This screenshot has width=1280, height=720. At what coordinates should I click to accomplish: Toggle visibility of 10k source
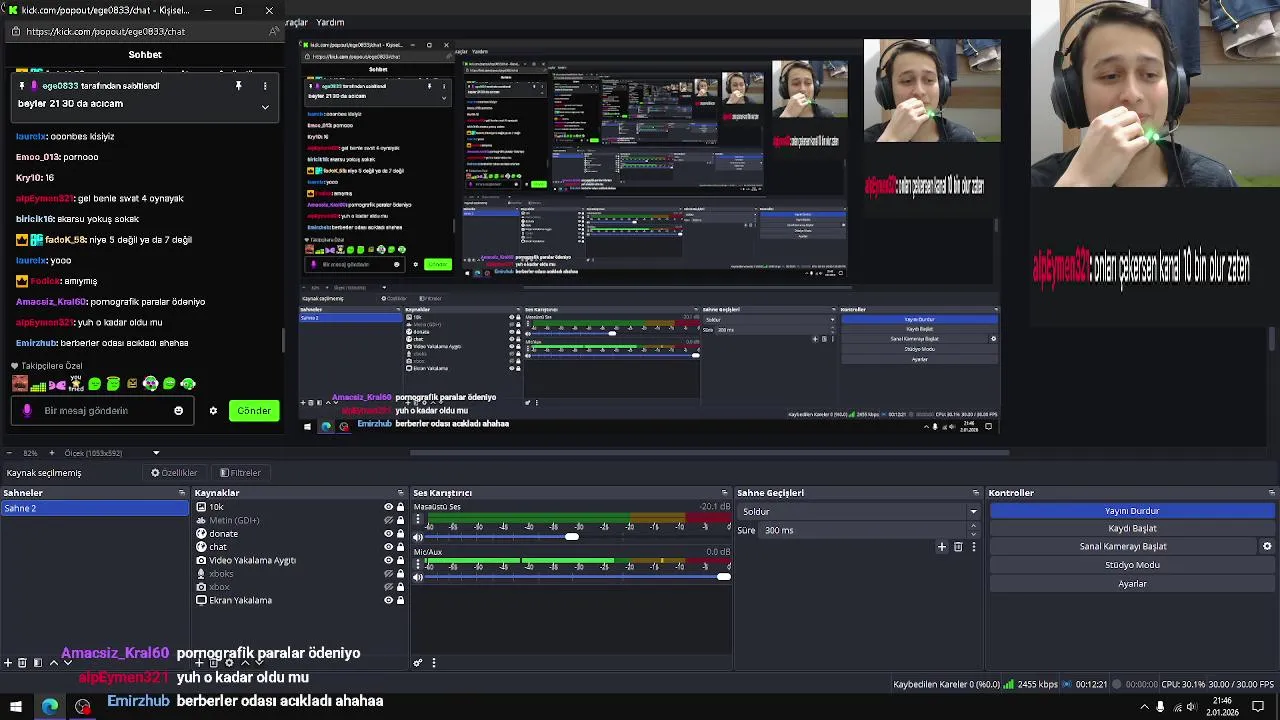click(388, 507)
